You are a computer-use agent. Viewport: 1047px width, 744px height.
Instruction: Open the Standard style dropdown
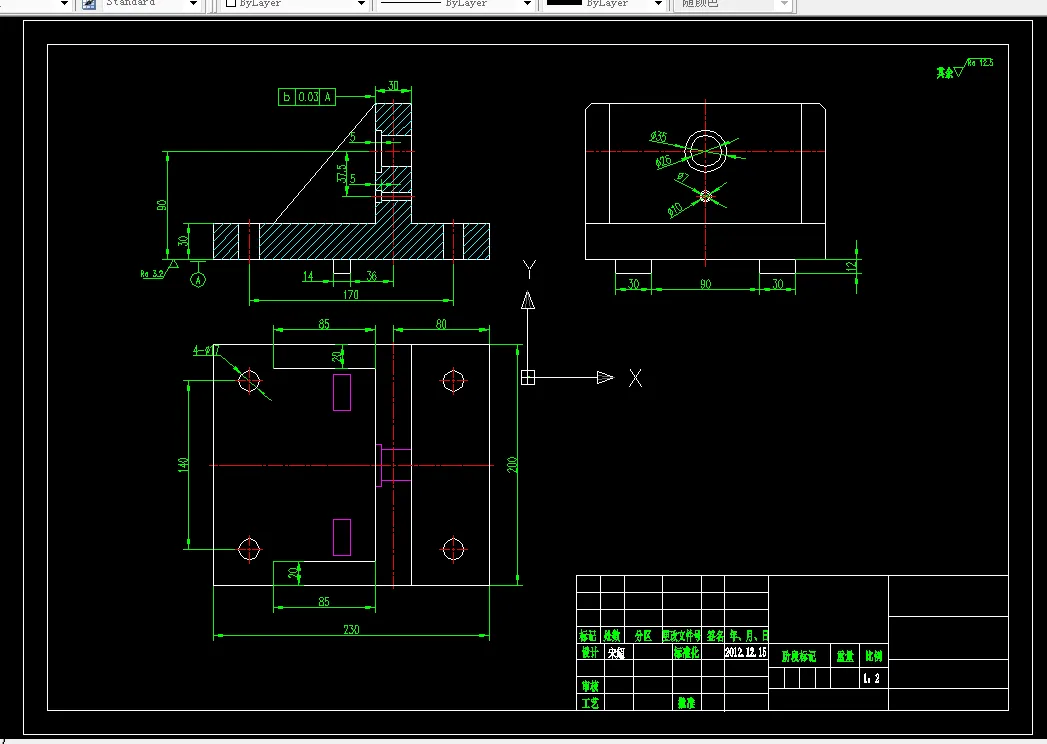[194, 3]
